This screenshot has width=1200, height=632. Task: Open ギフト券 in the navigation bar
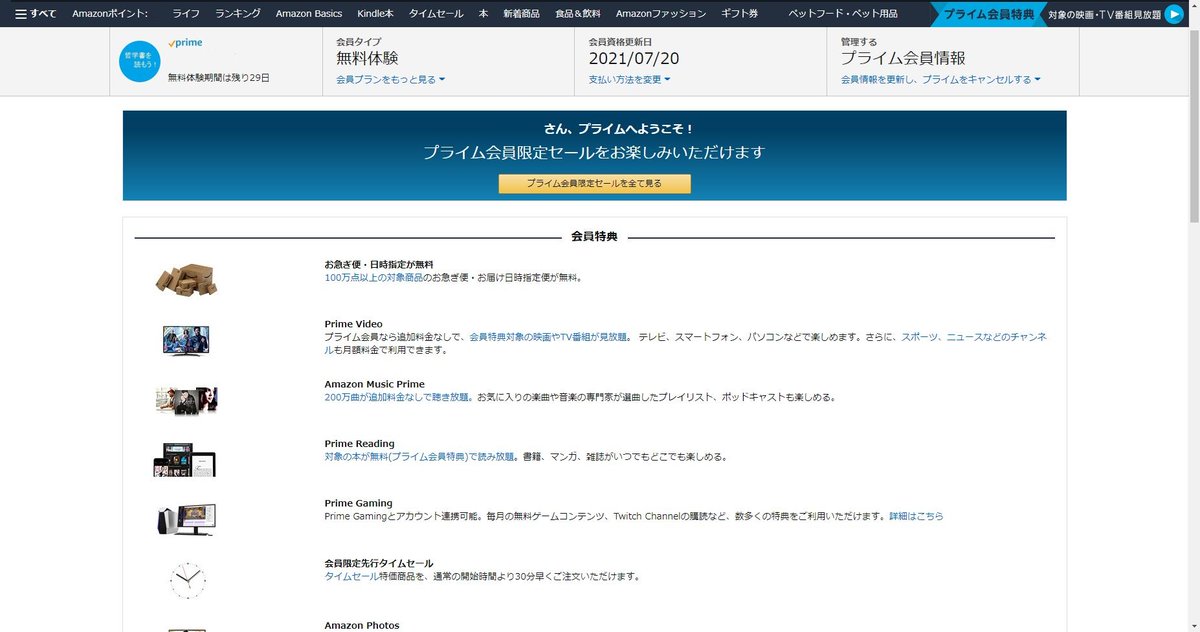click(740, 14)
